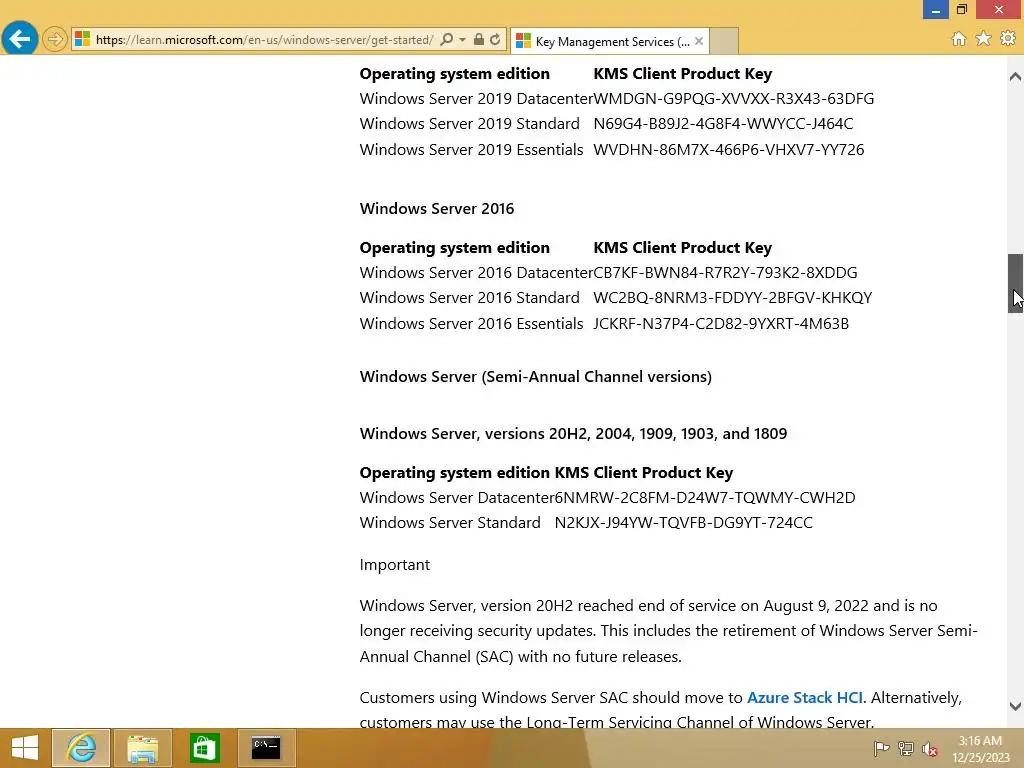Click Windows Server 2016 Datacenter cell
The height and width of the screenshot is (768, 1024).
[x=476, y=272]
